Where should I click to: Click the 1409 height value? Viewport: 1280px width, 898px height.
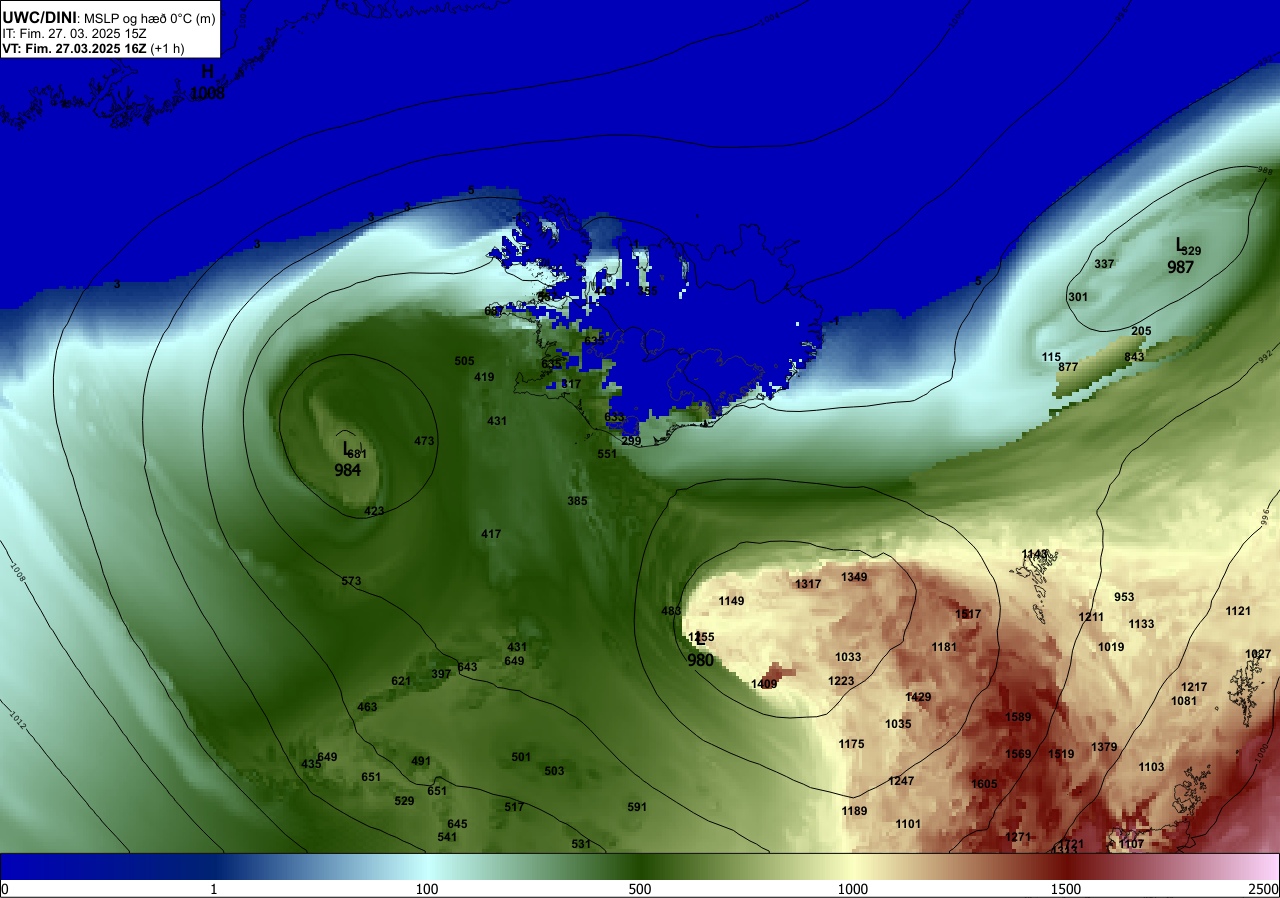[x=764, y=684]
